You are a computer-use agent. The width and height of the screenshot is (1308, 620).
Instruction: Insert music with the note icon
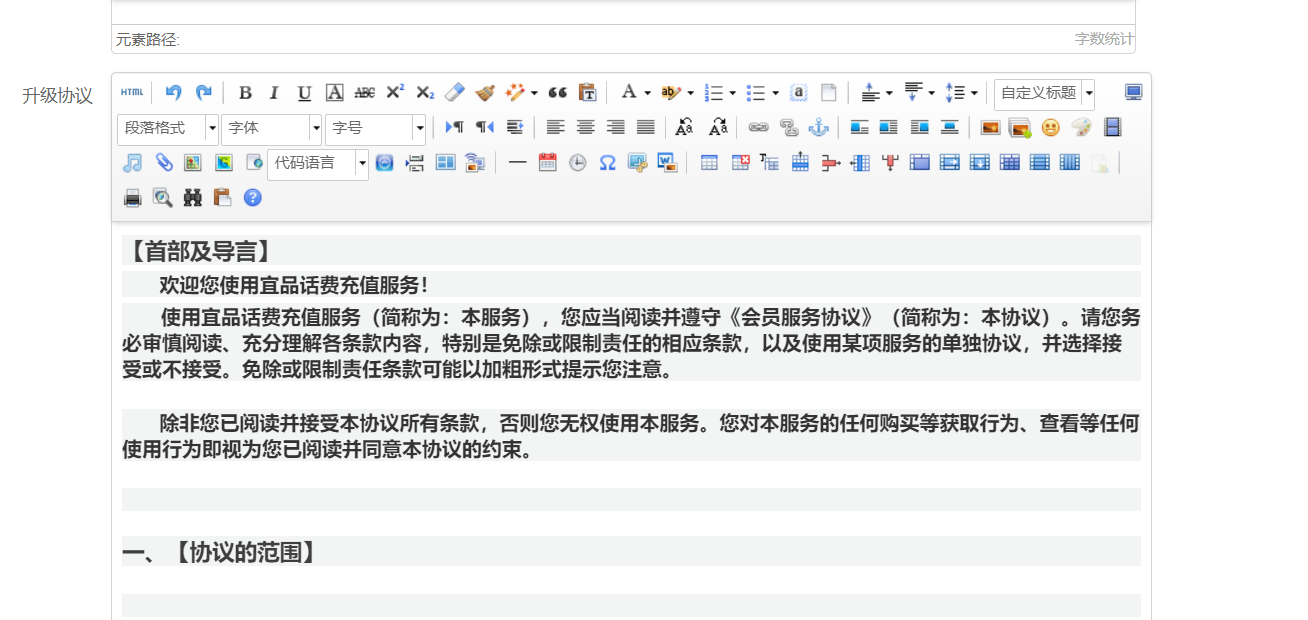pos(132,163)
